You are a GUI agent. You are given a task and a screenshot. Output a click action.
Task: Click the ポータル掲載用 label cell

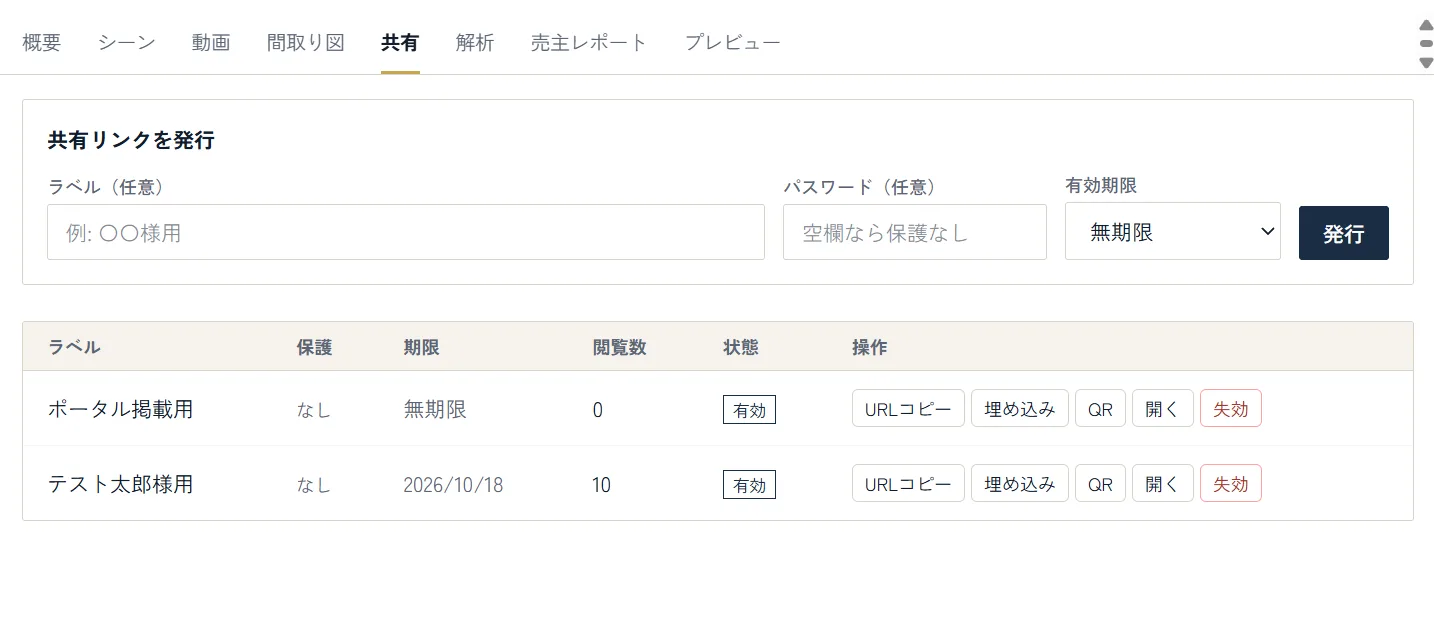[x=121, y=409]
